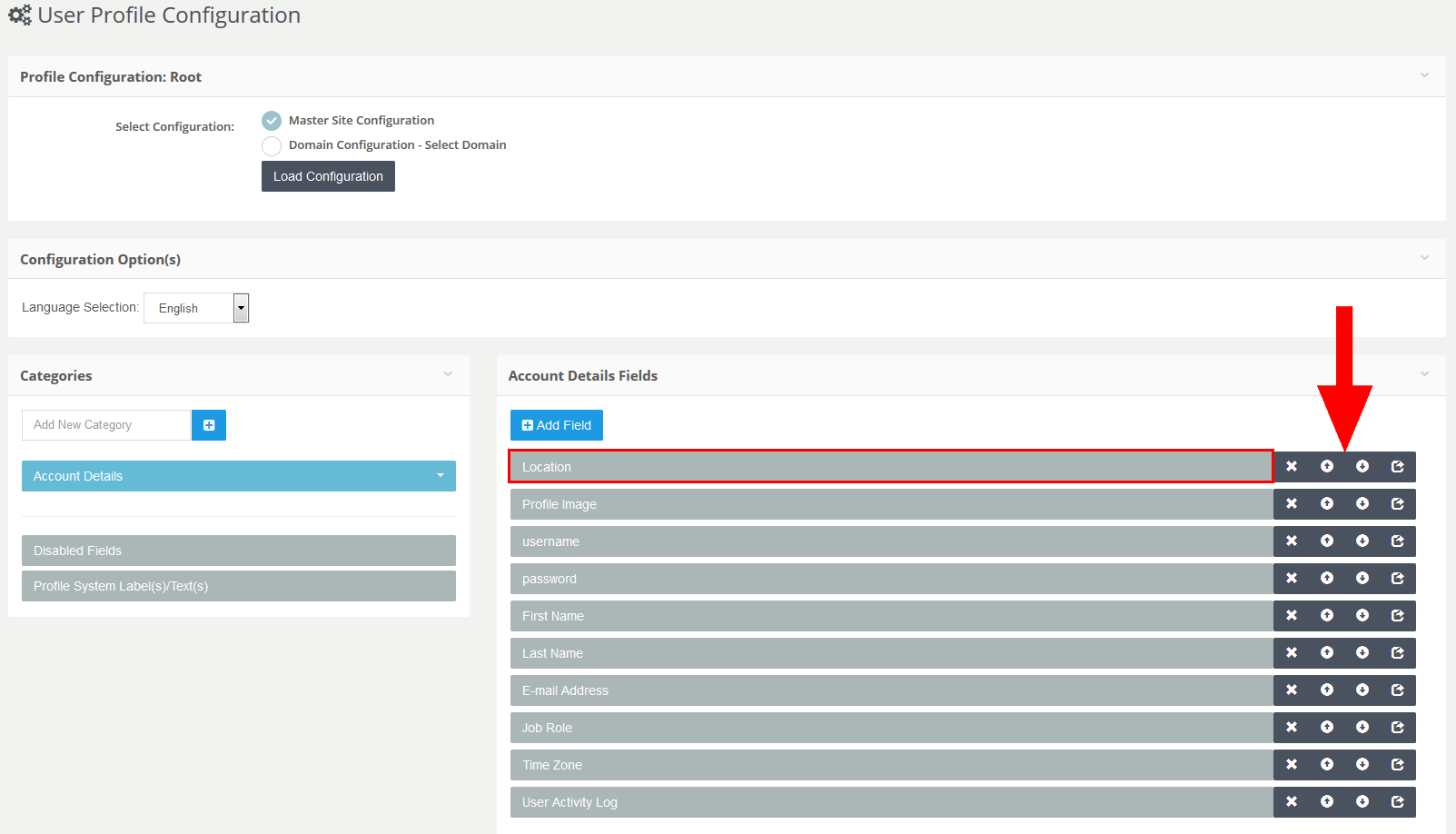
Task: Select the Job Role field's up arrow
Action: (x=1327, y=727)
